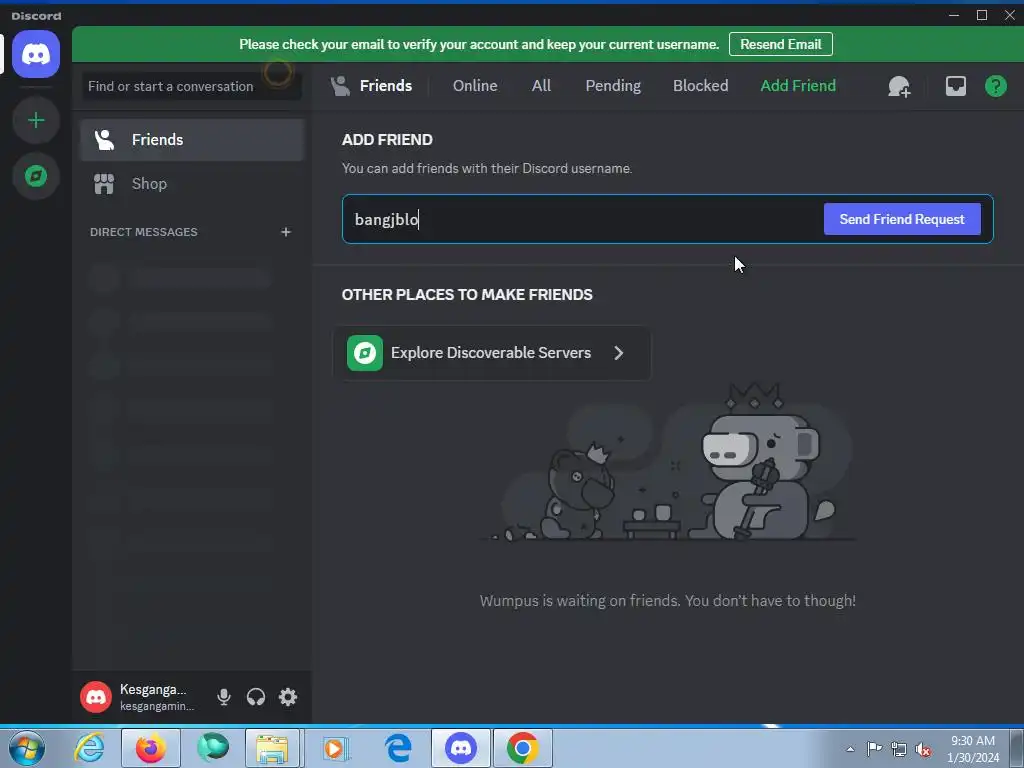Click the muted volume tray icon
1024x768 pixels.
[923, 749]
